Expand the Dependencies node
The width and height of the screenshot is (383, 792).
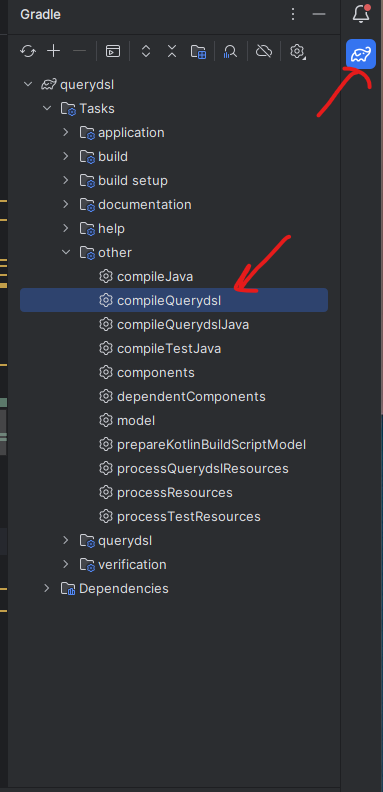(46, 588)
